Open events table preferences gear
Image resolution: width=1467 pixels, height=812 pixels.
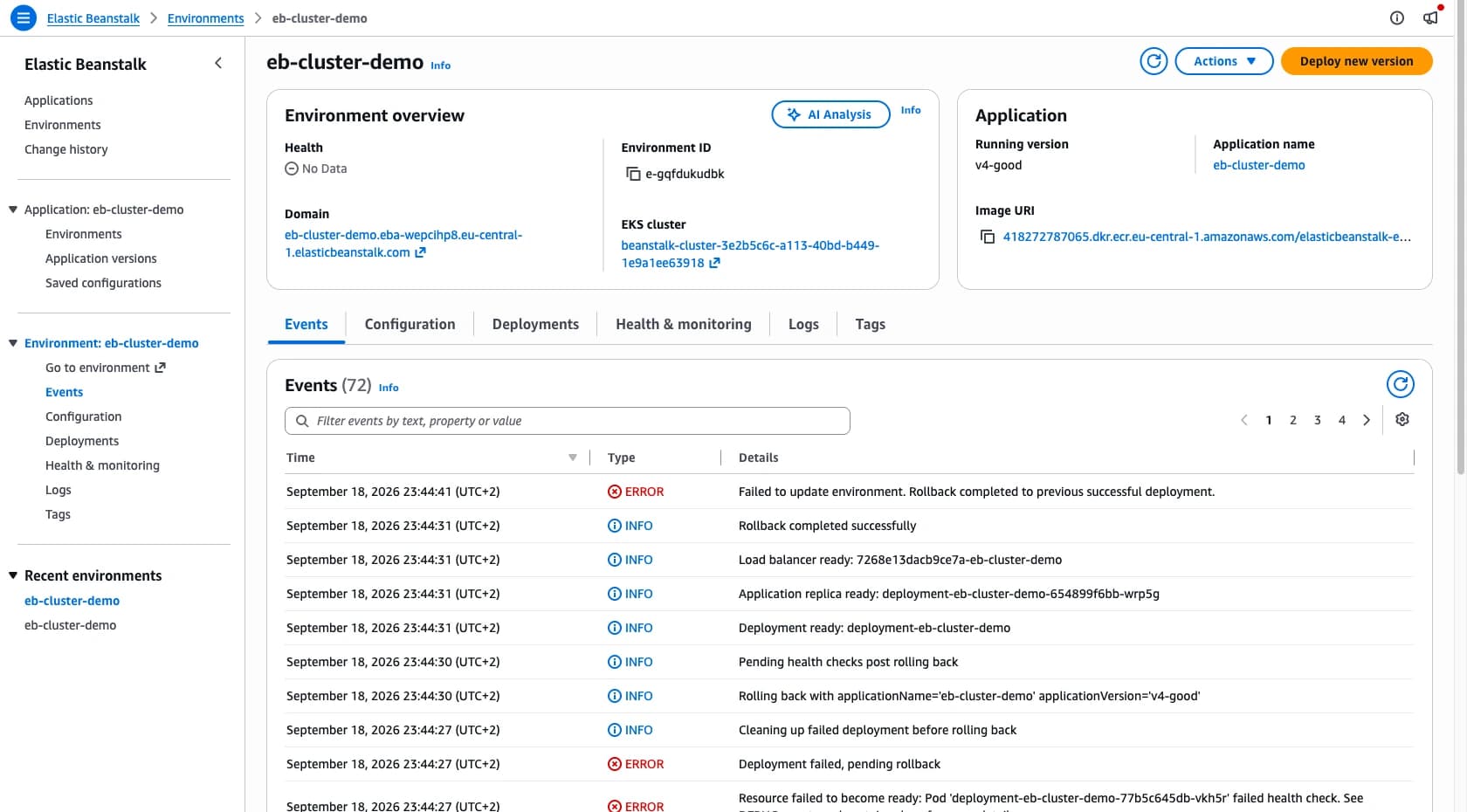pyautogui.click(x=1402, y=420)
